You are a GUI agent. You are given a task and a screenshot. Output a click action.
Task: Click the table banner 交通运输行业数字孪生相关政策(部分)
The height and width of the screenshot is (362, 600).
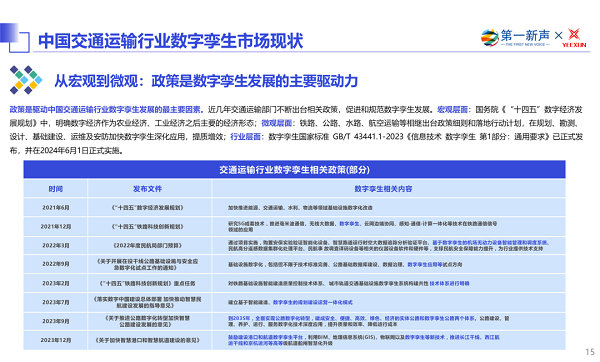tap(294, 170)
